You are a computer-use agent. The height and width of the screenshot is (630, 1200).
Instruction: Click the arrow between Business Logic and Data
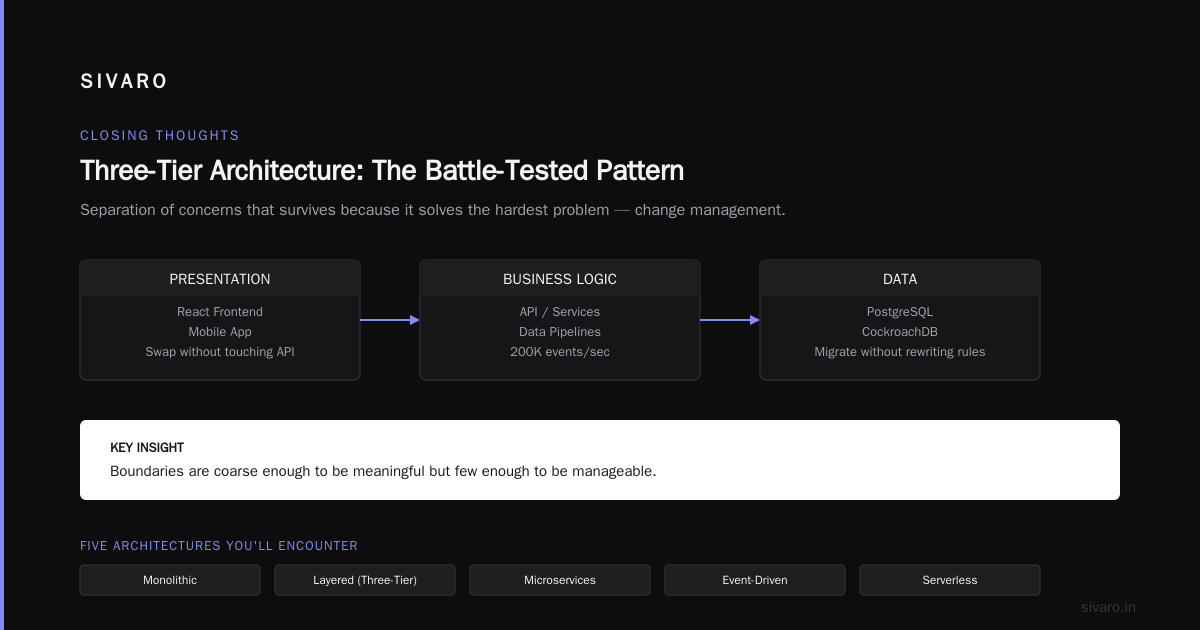(x=730, y=320)
